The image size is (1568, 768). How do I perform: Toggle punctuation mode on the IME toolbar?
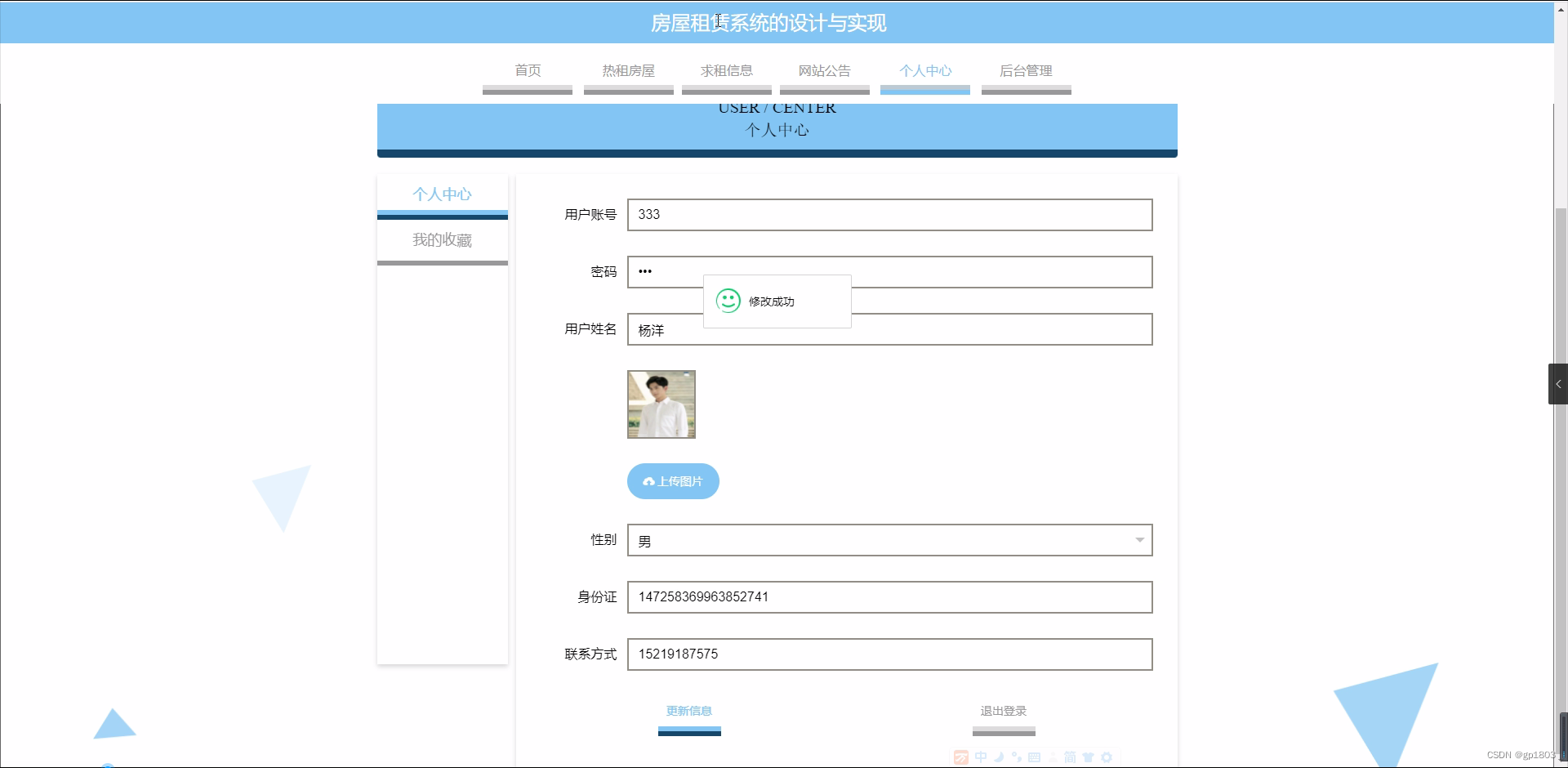(1017, 757)
